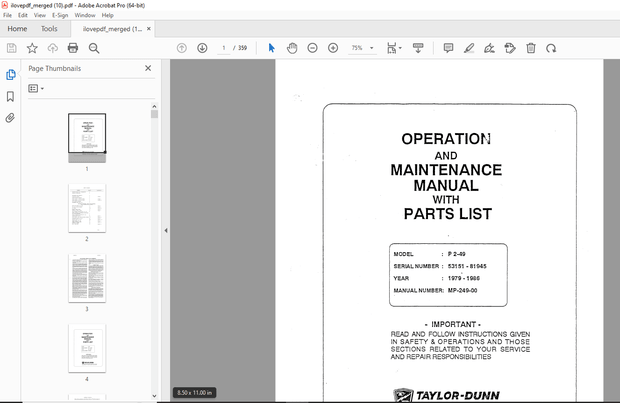Click the Page Thumbnails panel title

(55, 68)
